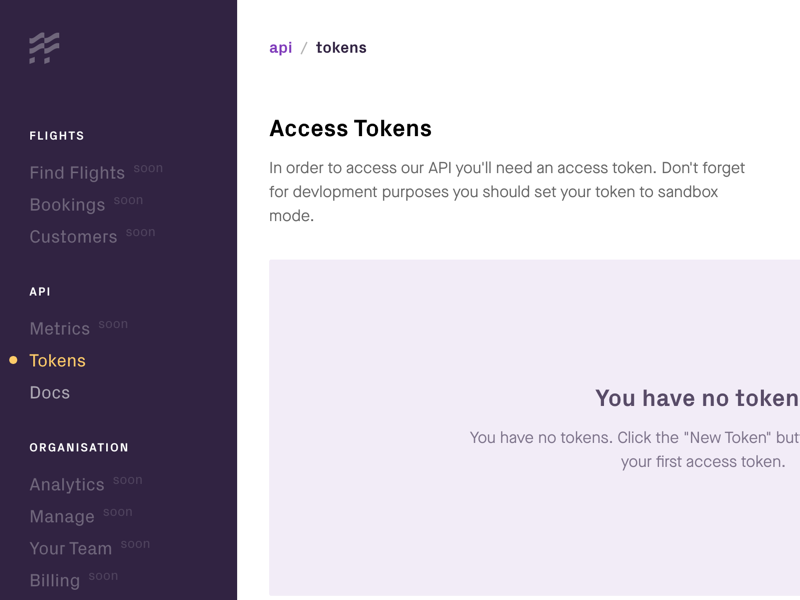This screenshot has height=600, width=800.
Task: Click the tokens breadcrumb label
Action: [341, 48]
